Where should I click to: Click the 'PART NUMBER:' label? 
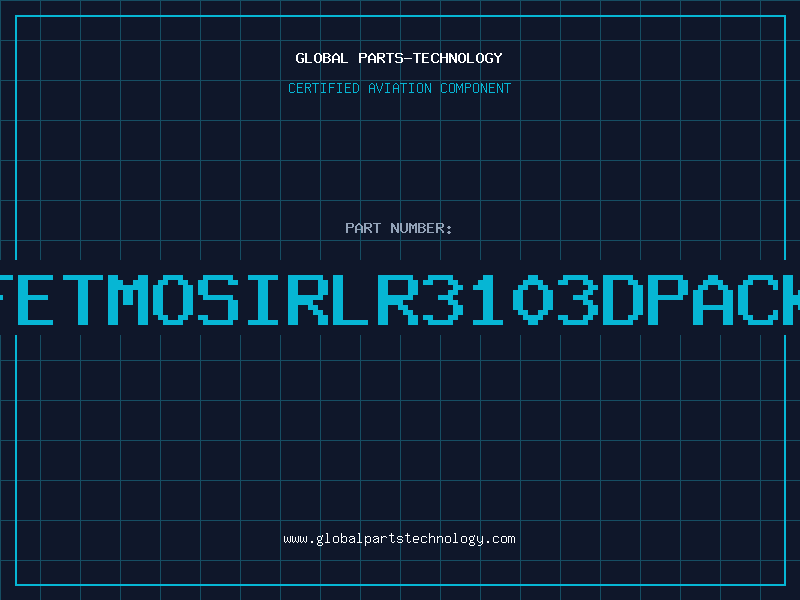tap(399, 228)
